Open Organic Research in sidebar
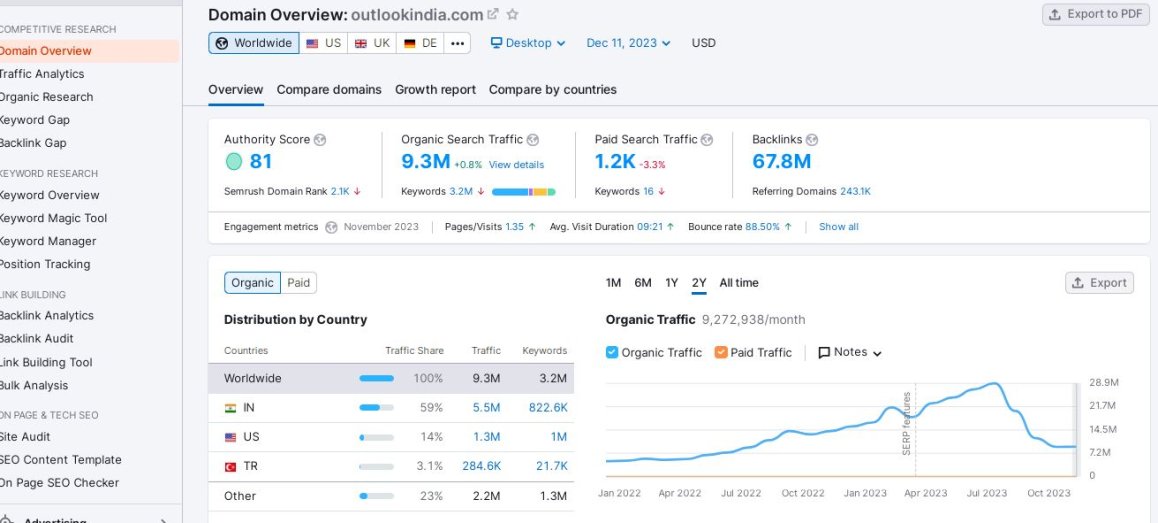Screen dimensions: 1158x523 47,97
